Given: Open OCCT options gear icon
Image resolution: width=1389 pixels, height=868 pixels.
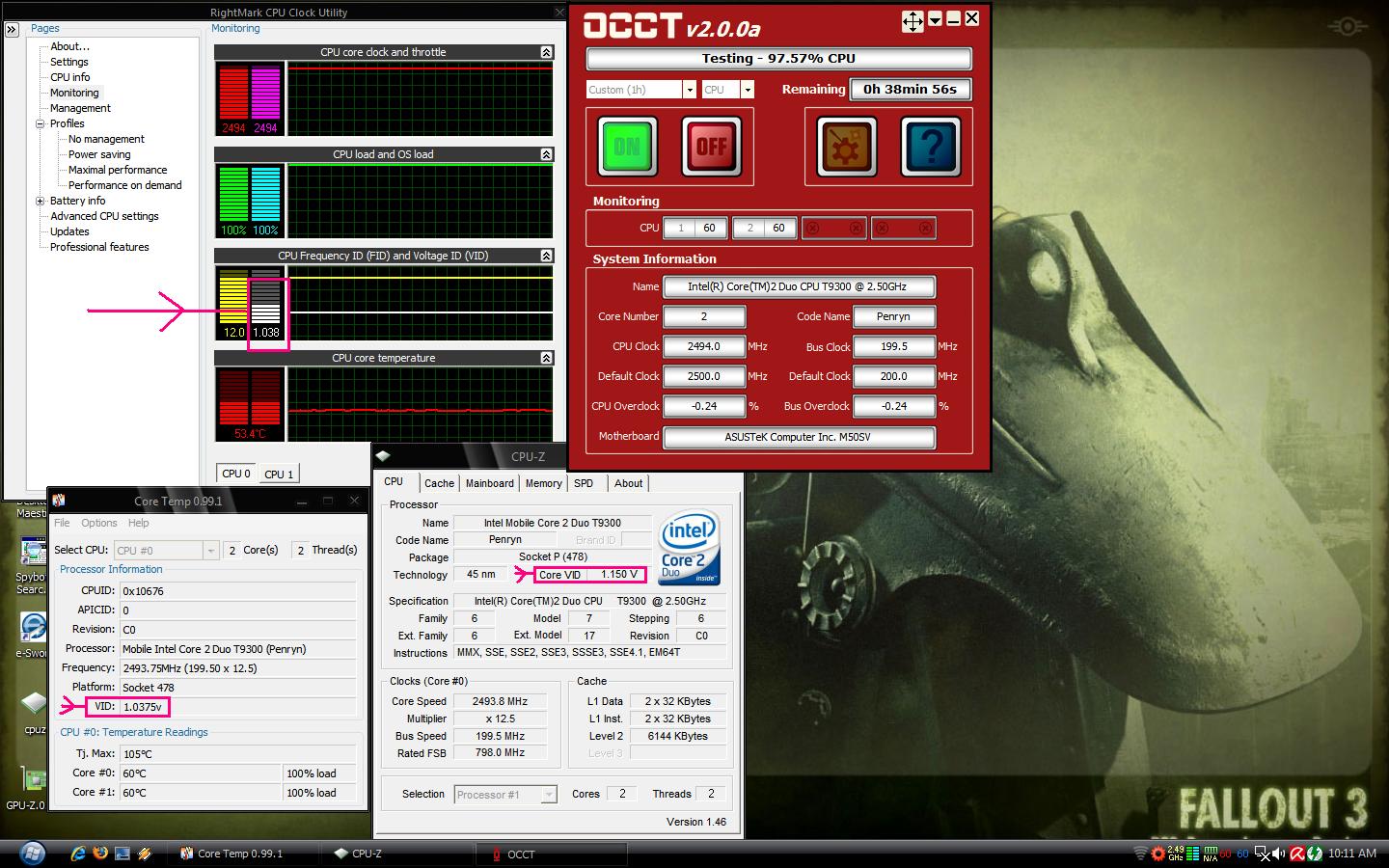Looking at the screenshot, I should (846, 147).
